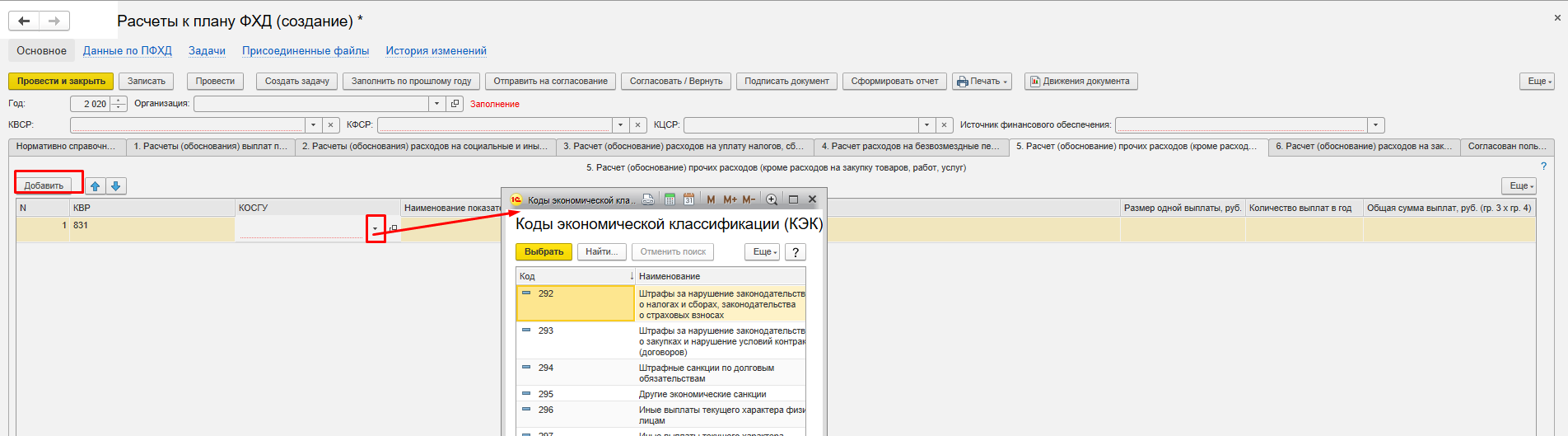Open the Печать dropdown menu
Image resolution: width=1568 pixels, height=436 pixels.
[x=982, y=81]
